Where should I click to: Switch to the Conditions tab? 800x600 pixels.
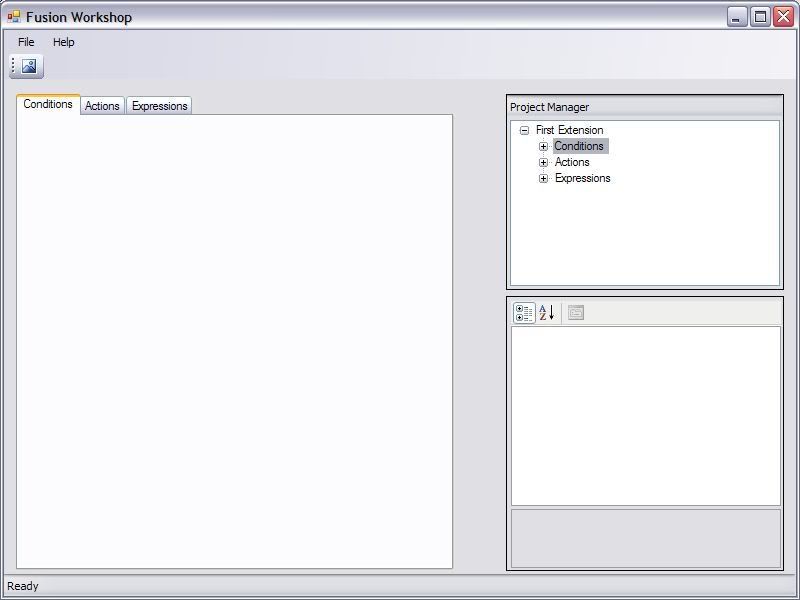pyautogui.click(x=48, y=104)
